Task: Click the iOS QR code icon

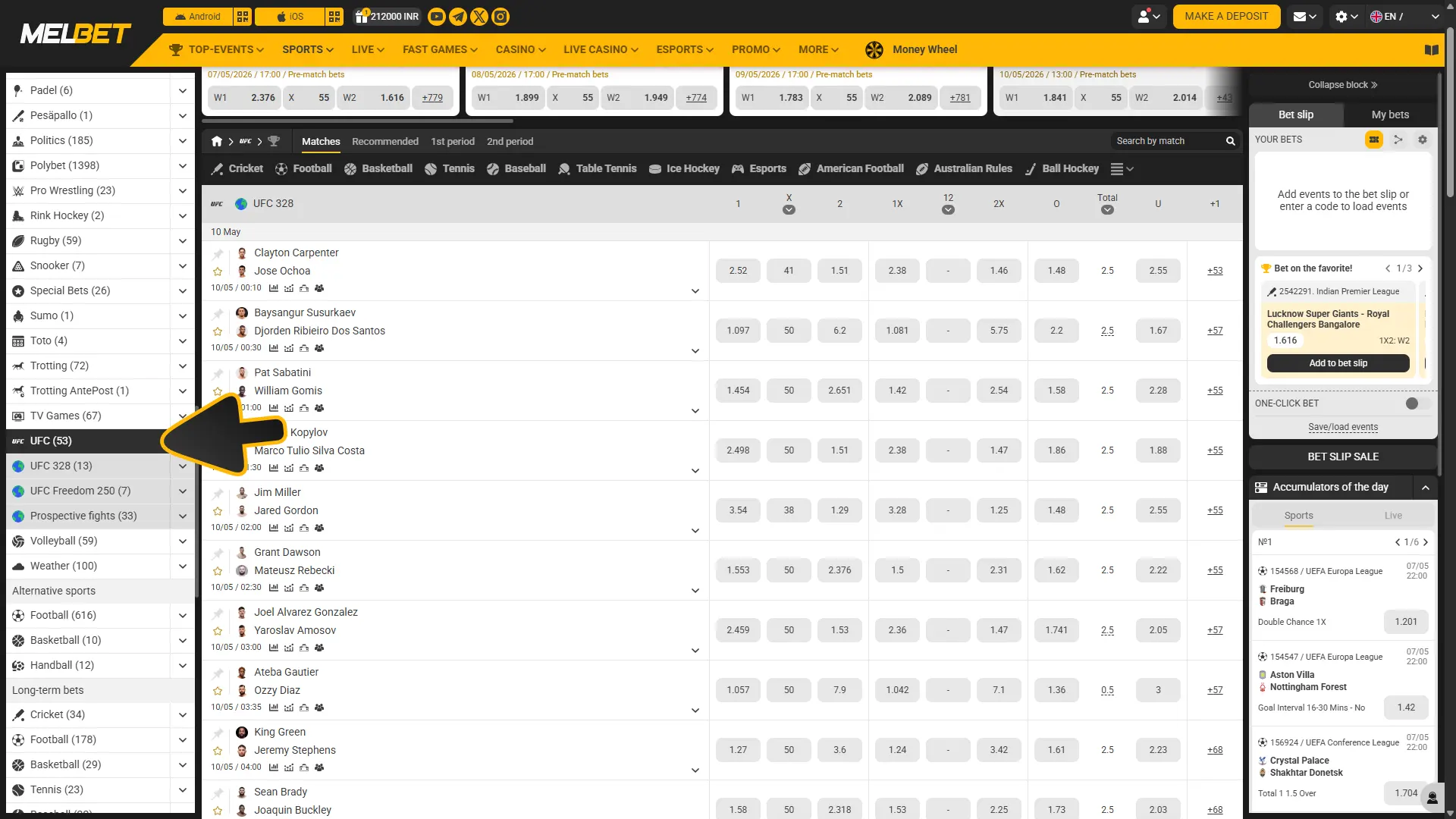Action: (334, 17)
